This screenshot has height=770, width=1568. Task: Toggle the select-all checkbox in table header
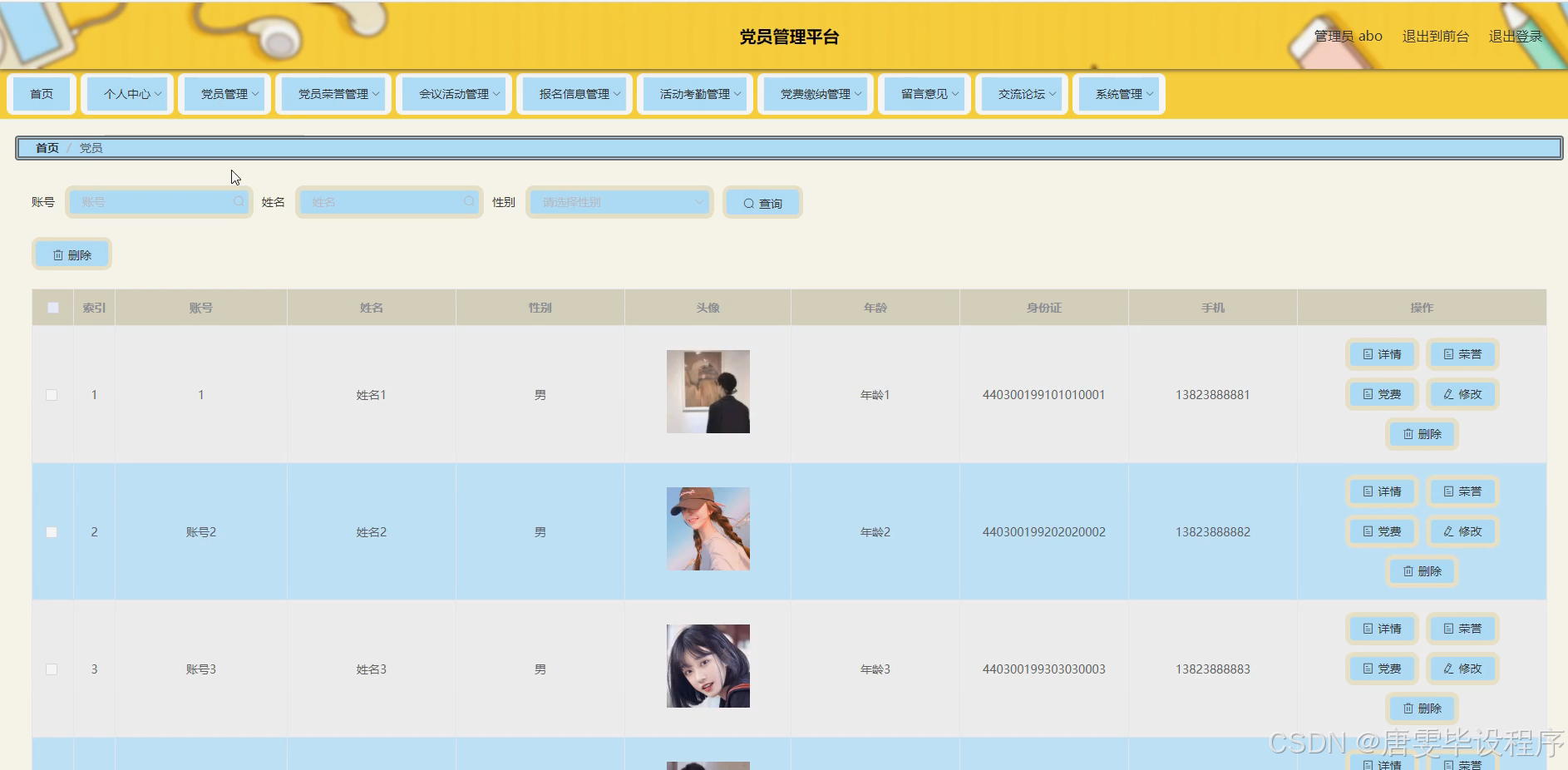(53, 308)
